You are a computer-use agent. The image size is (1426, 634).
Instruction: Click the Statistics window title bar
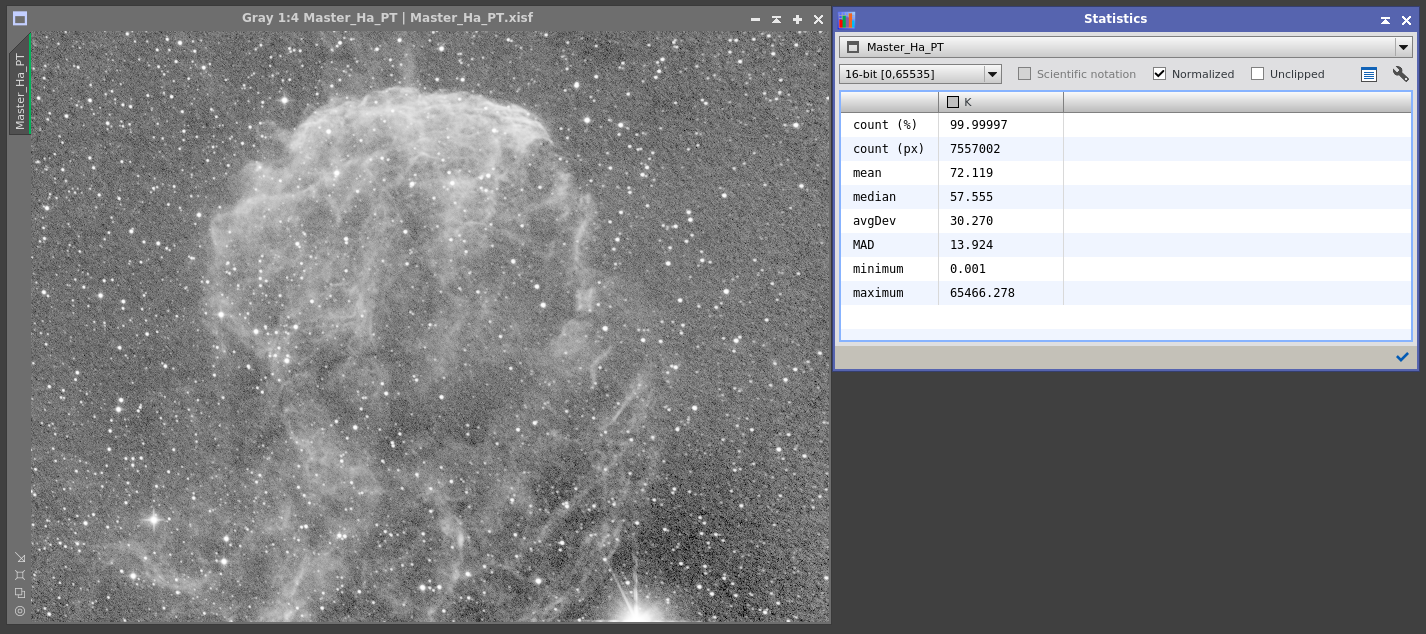pos(1115,19)
